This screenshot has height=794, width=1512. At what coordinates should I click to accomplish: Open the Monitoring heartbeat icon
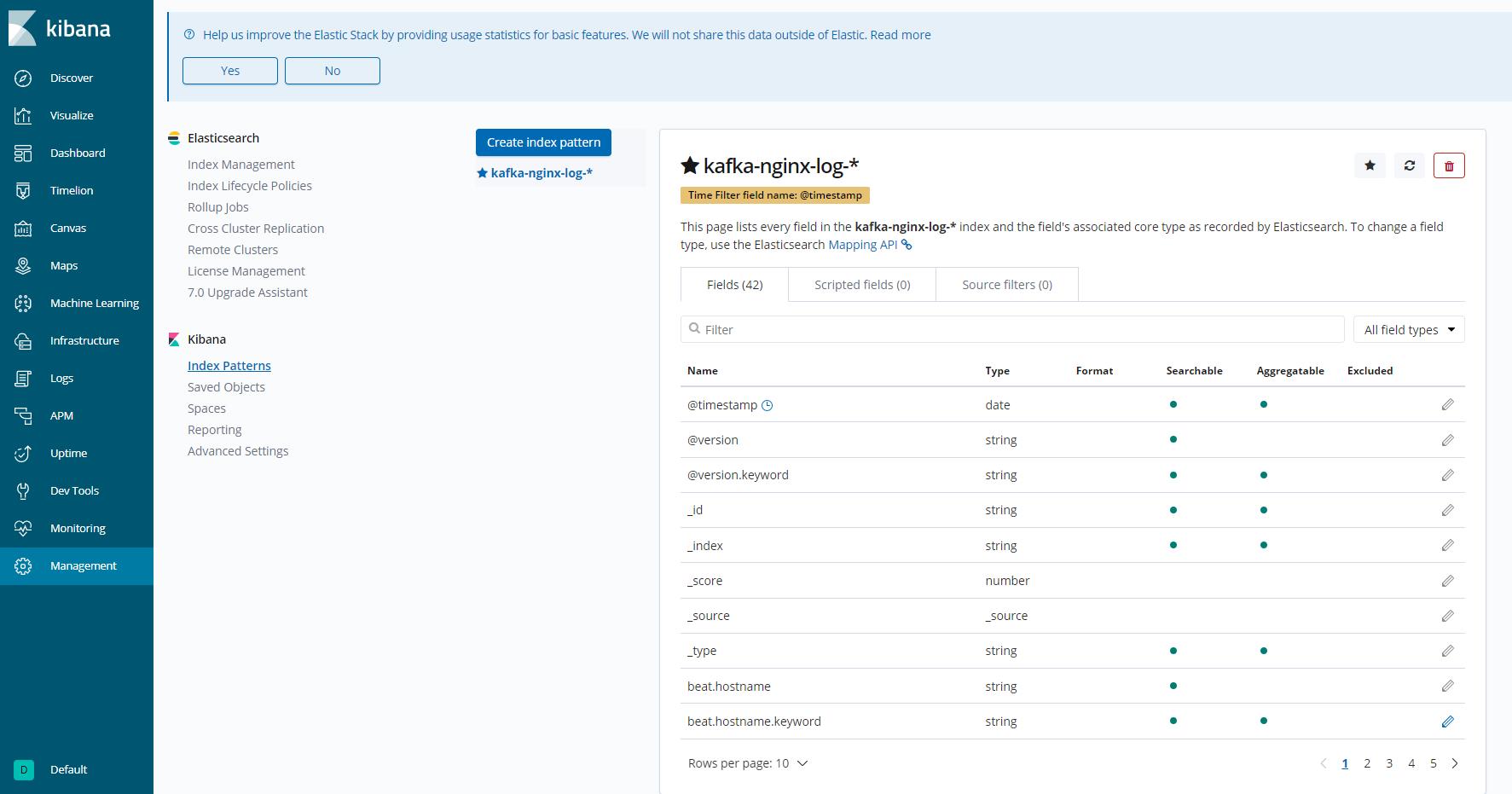[23, 528]
